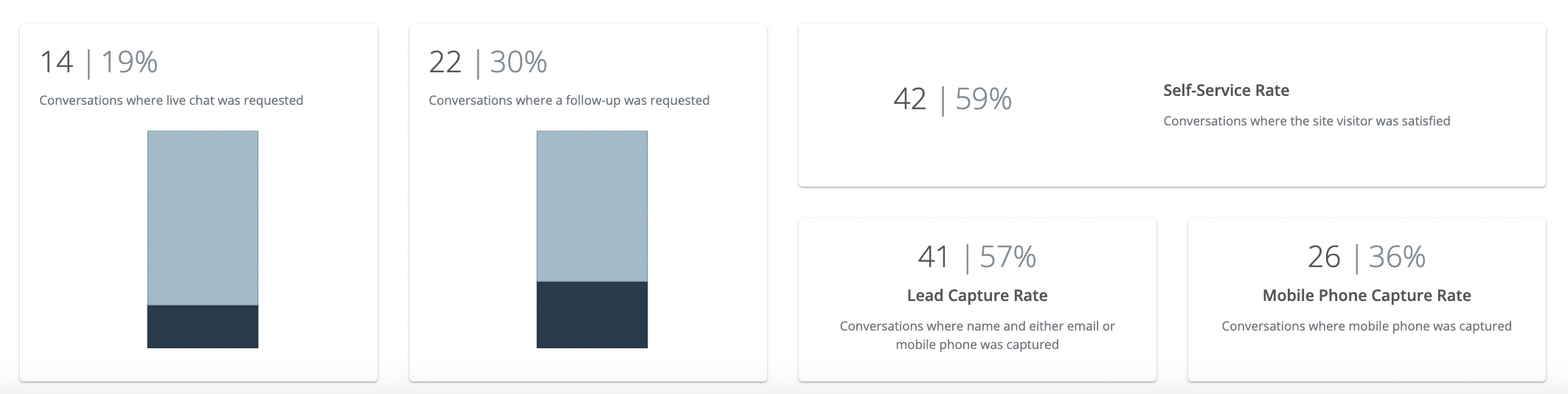Click the dark segment of the live chat bar
Screen dimensions: 1568x394
(203, 326)
